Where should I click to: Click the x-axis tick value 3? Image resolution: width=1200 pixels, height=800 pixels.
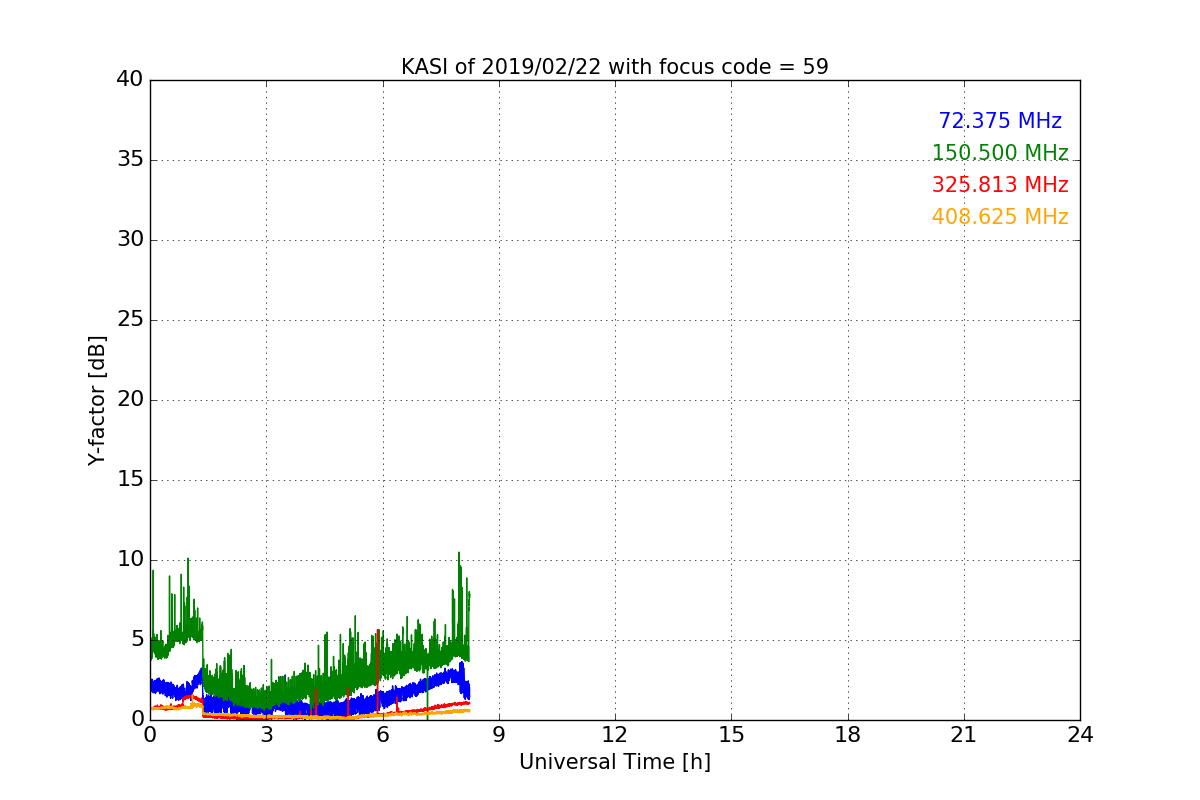click(266, 735)
